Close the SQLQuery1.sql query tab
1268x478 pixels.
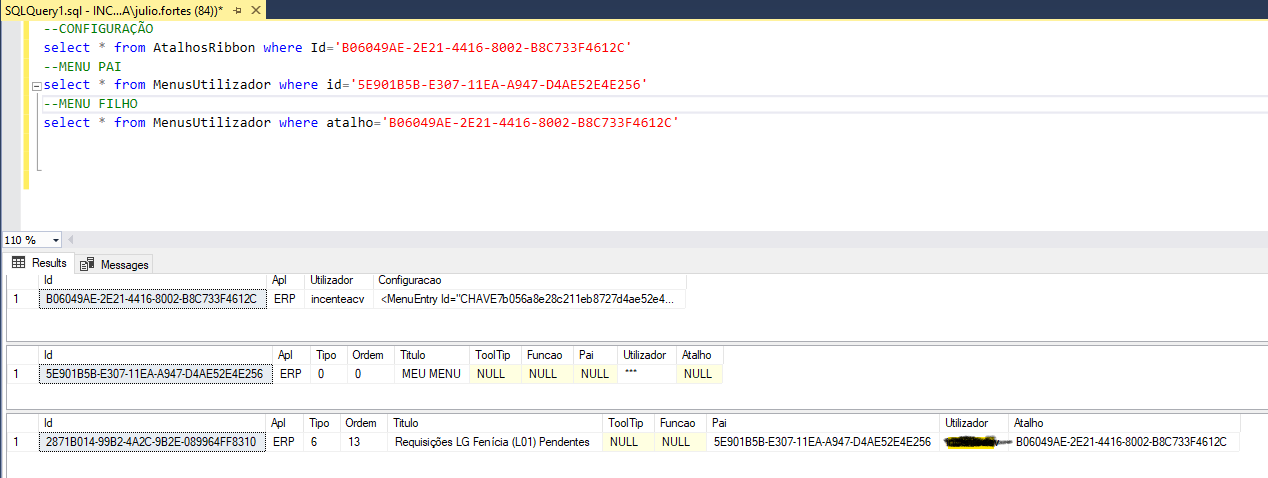[x=255, y=9]
